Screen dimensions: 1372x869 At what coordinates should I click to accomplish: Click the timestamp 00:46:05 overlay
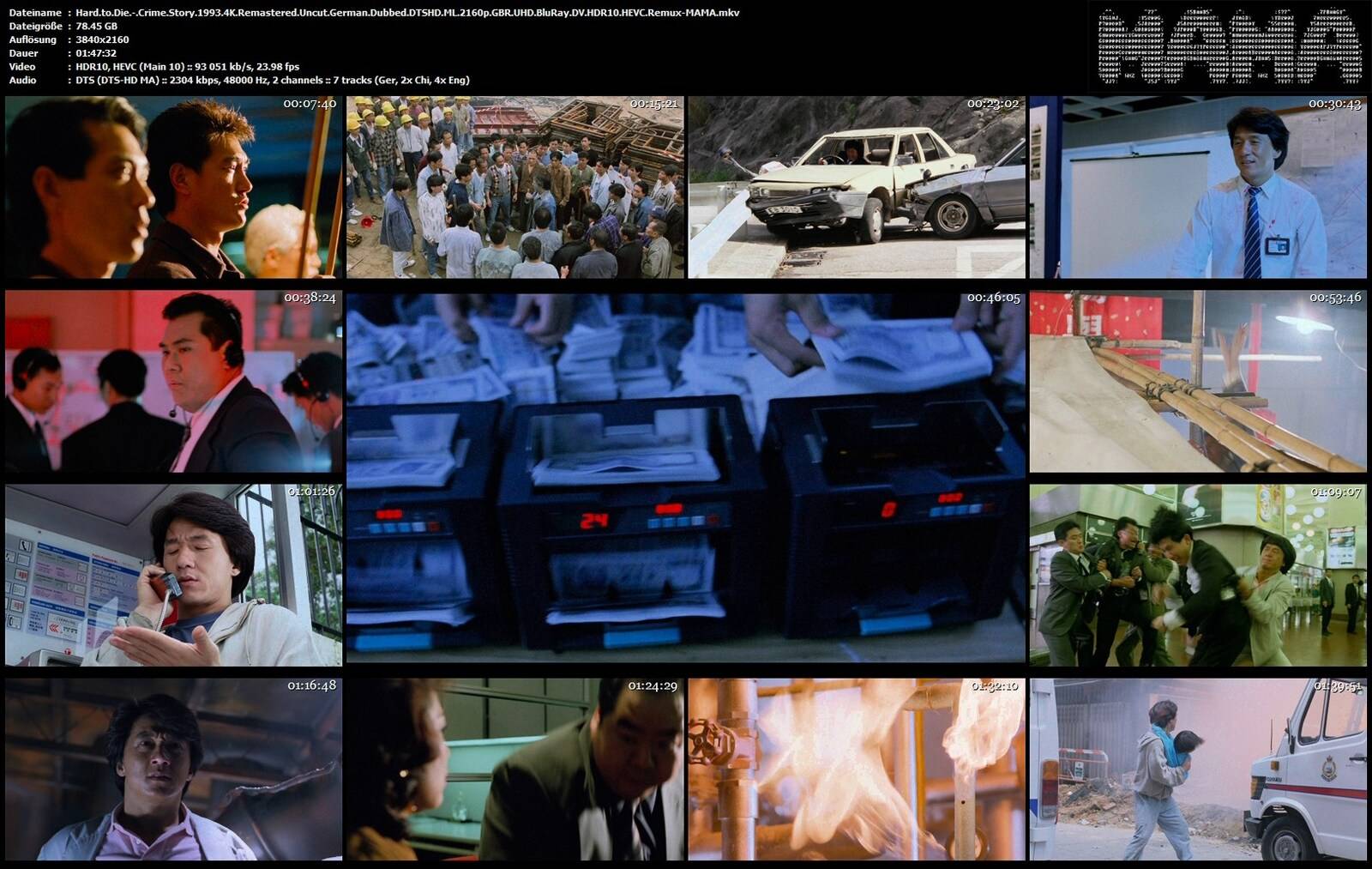click(994, 298)
